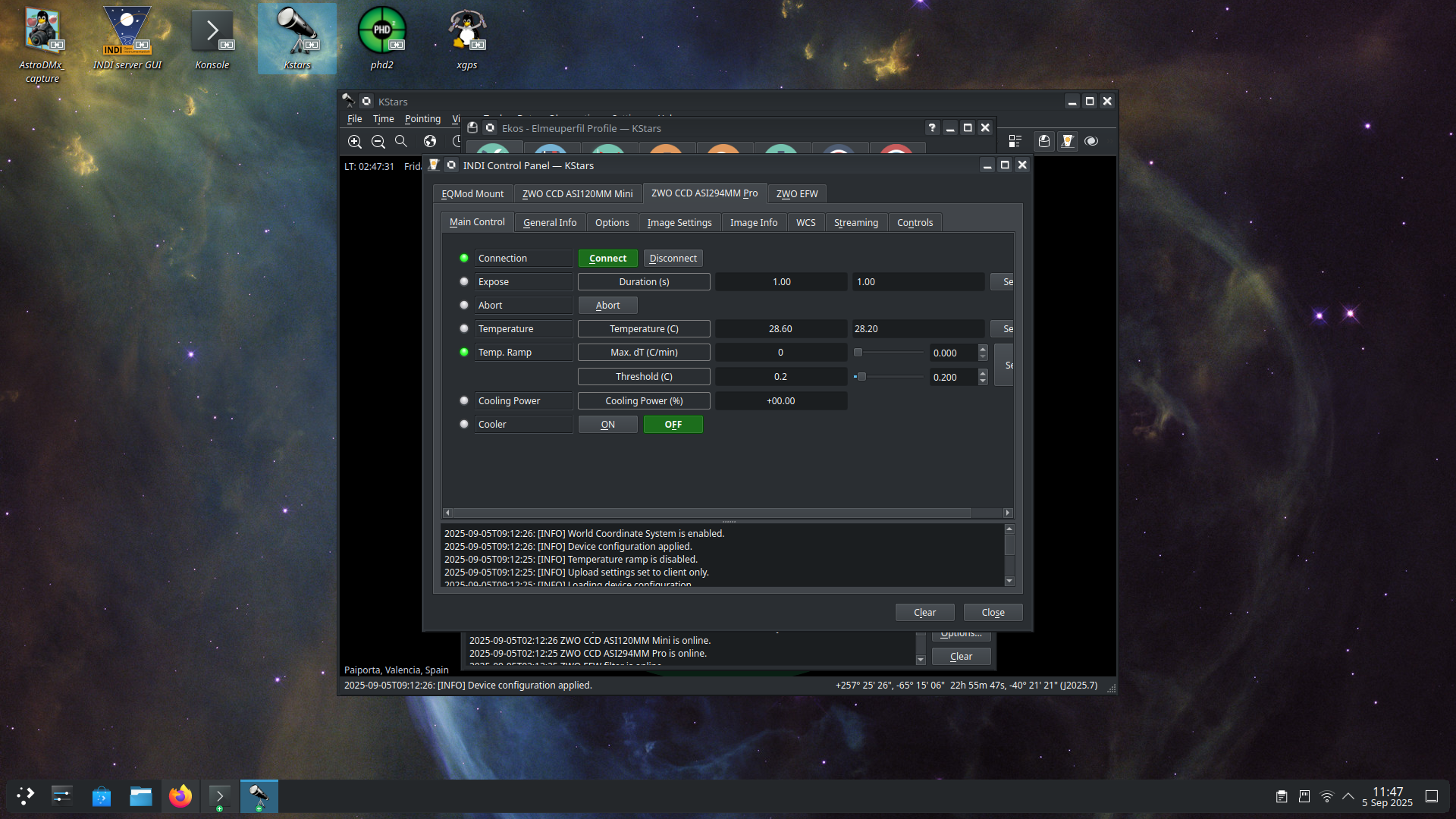Click the Abort exposure button
Screen dimensions: 1456x819
(607, 305)
